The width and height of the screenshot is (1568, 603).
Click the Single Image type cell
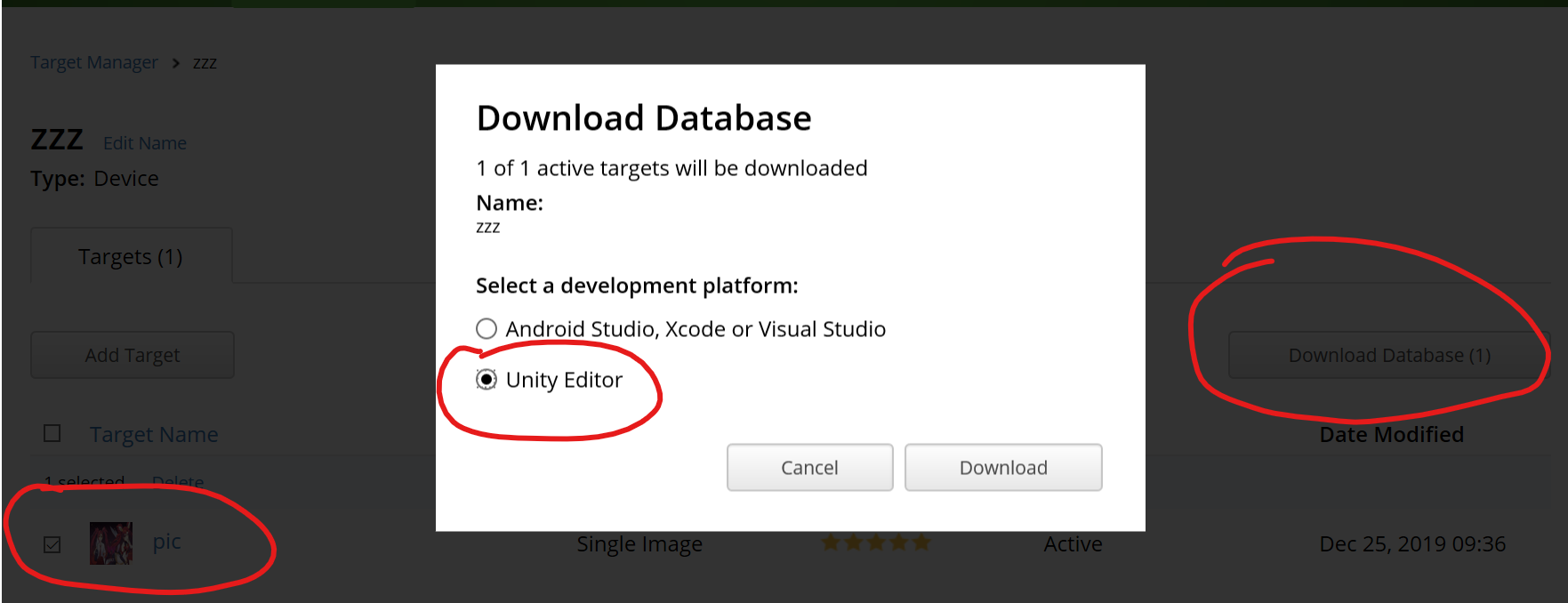(639, 543)
